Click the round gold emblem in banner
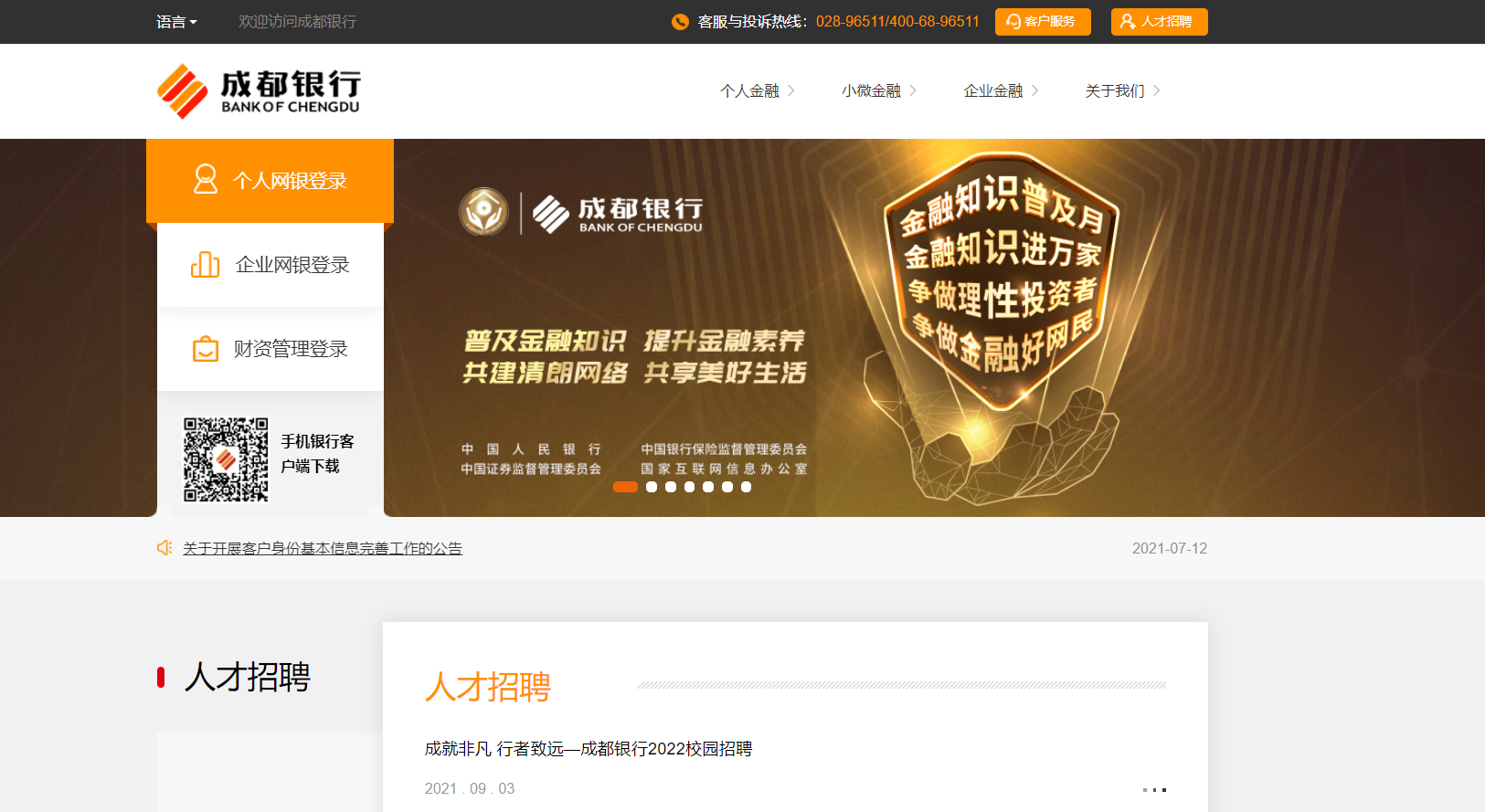This screenshot has width=1485, height=812. [483, 212]
